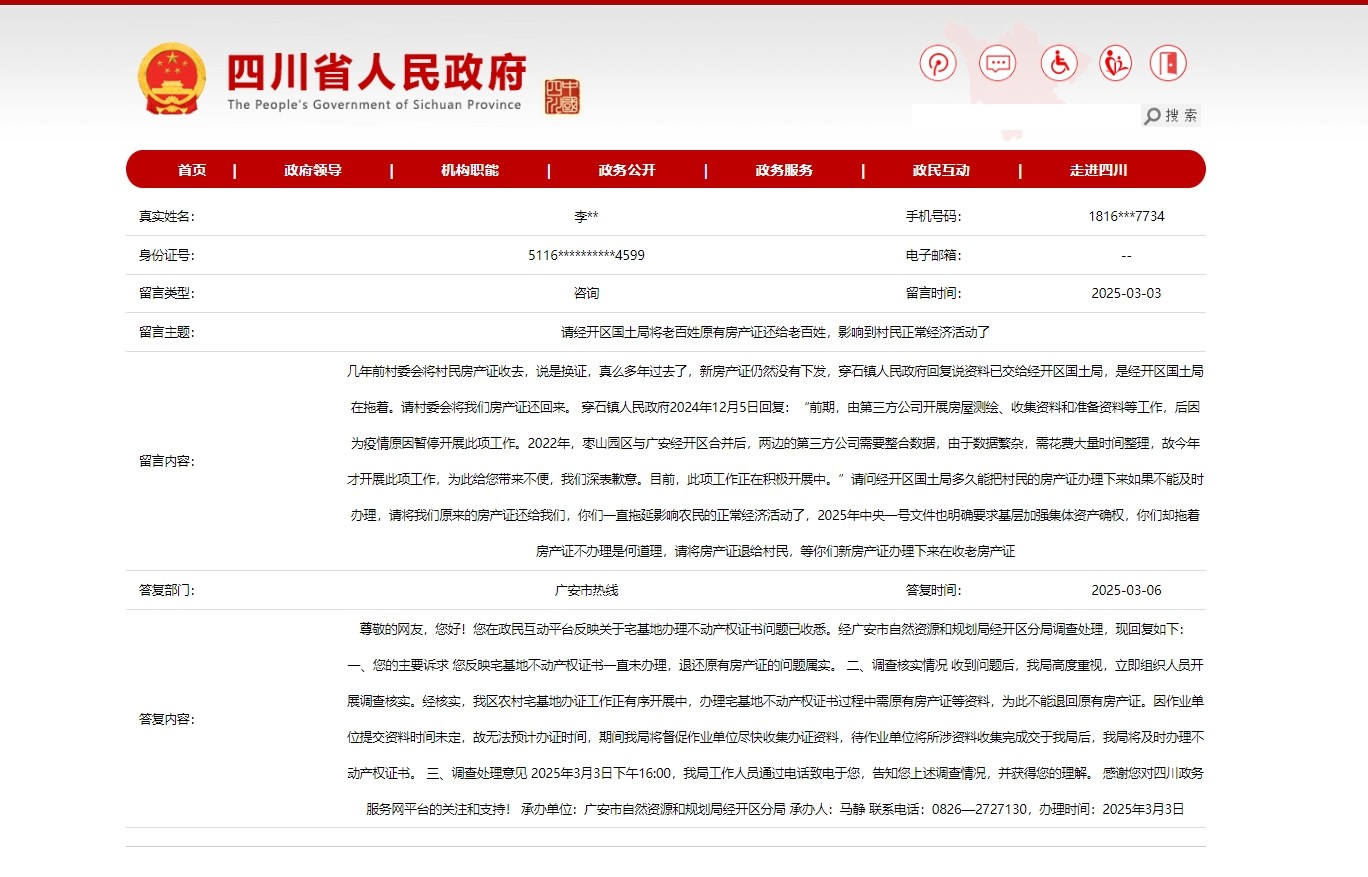
Task: Click the message subject line text
Action: [775, 332]
